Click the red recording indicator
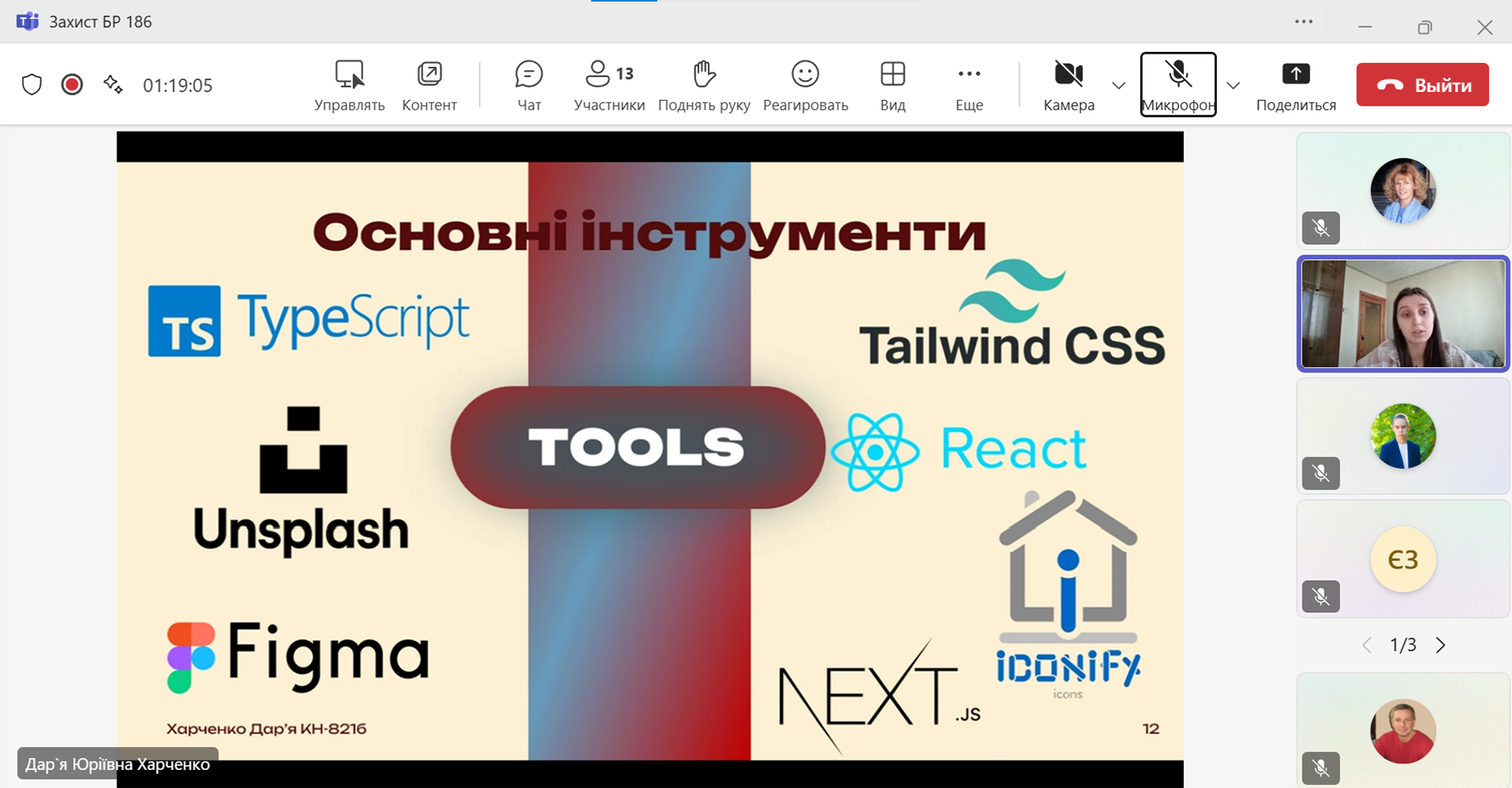This screenshot has width=1512, height=788. tap(72, 84)
